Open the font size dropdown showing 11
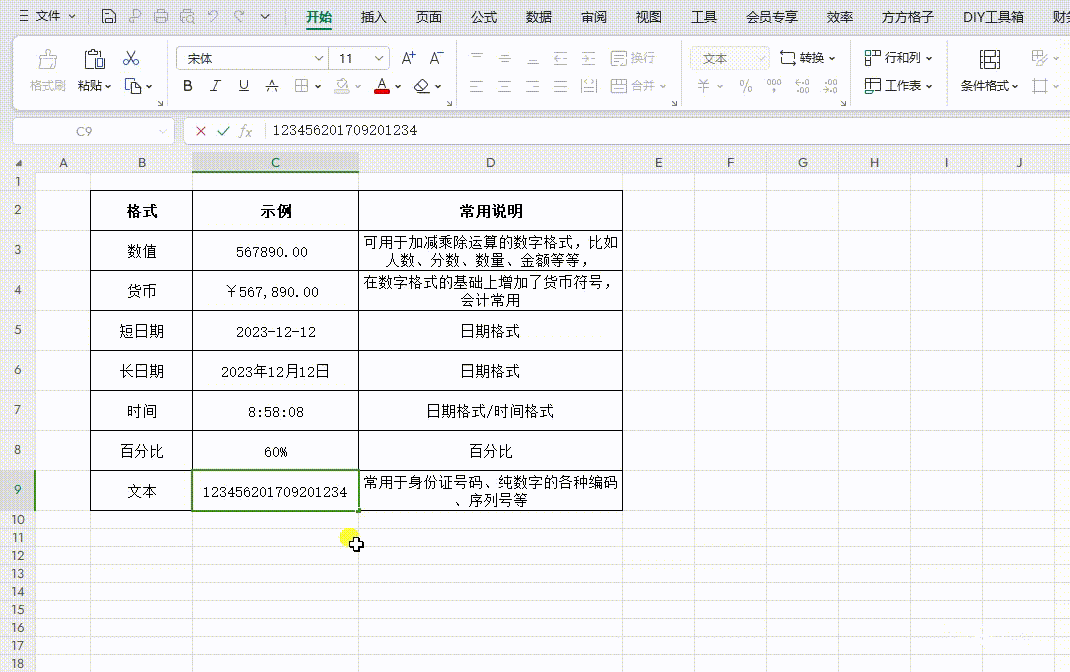The width and height of the screenshot is (1070, 672). coord(379,59)
